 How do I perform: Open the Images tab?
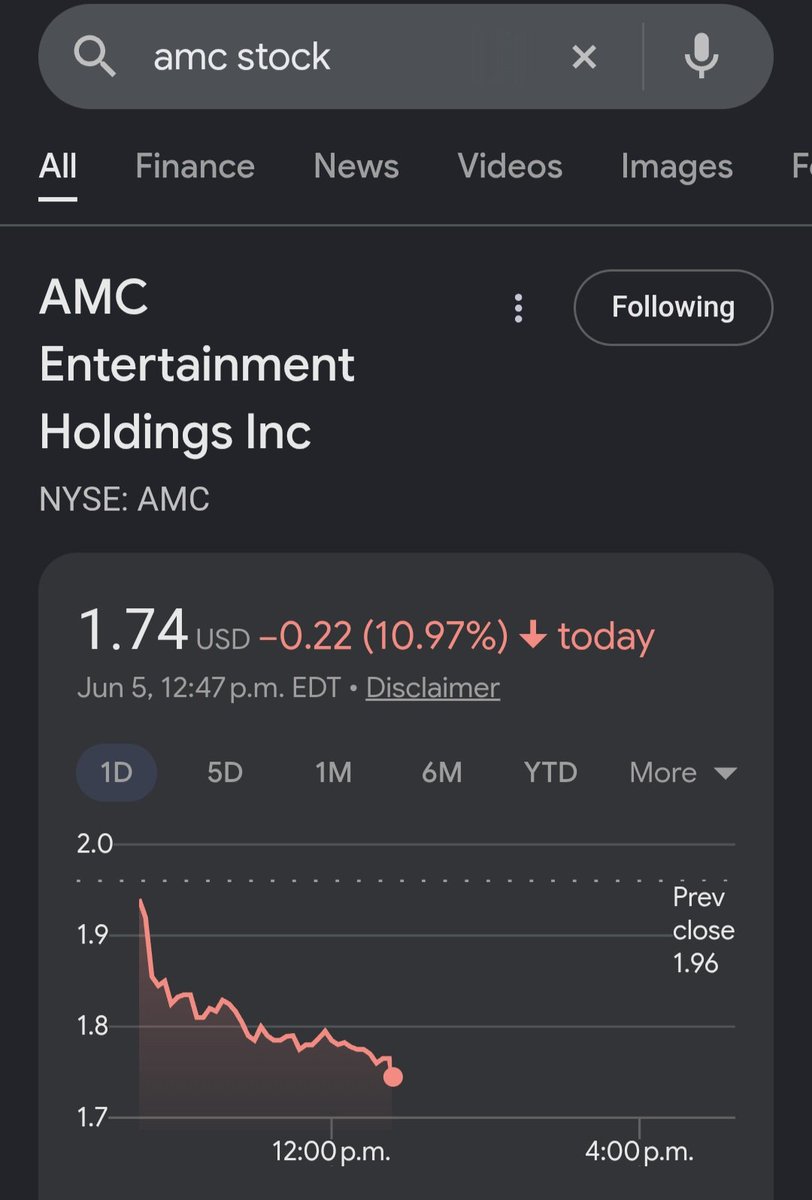tap(677, 166)
